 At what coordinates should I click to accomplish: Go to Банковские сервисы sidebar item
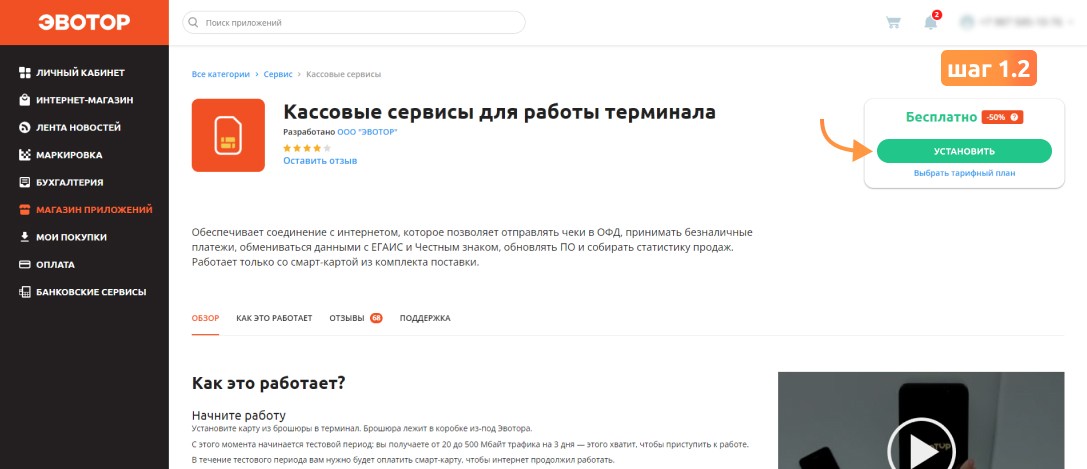[82, 292]
